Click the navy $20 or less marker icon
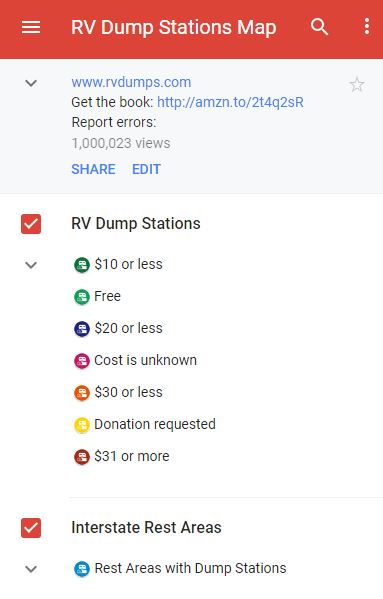 tap(82, 329)
